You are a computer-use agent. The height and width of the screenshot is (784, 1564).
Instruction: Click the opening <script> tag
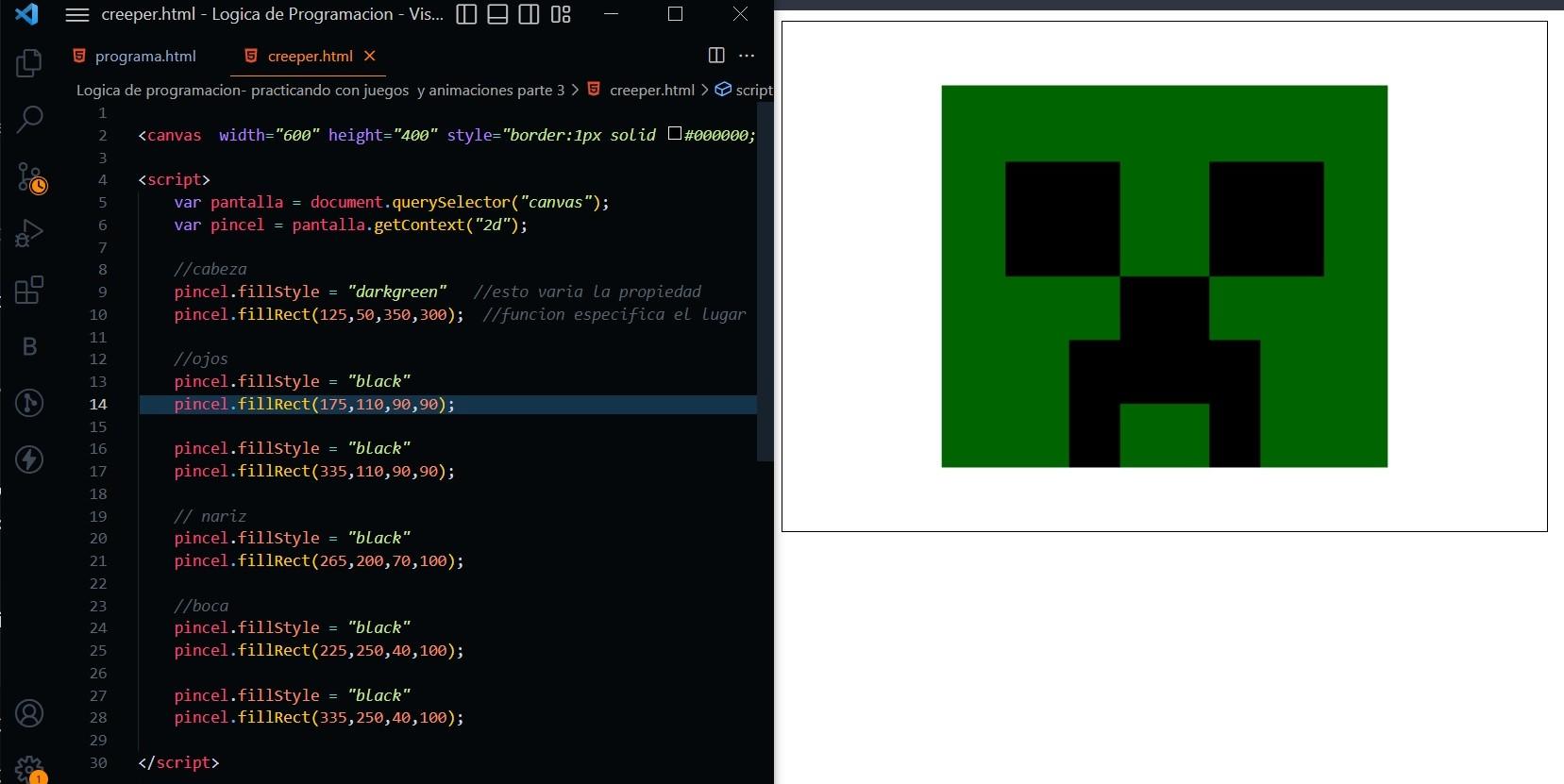click(x=174, y=179)
